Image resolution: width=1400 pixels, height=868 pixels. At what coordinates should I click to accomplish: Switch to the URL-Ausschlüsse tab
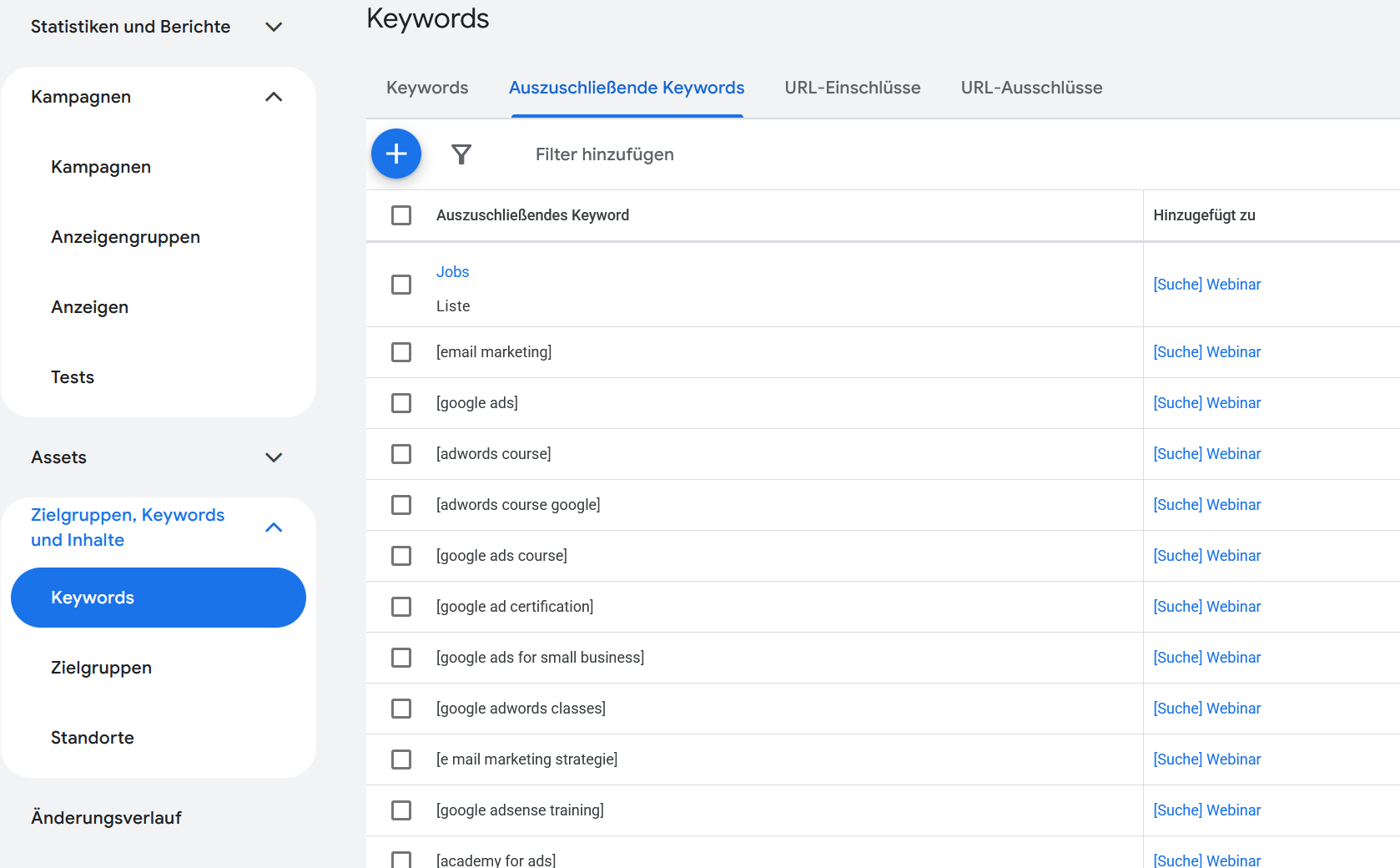(x=1031, y=88)
